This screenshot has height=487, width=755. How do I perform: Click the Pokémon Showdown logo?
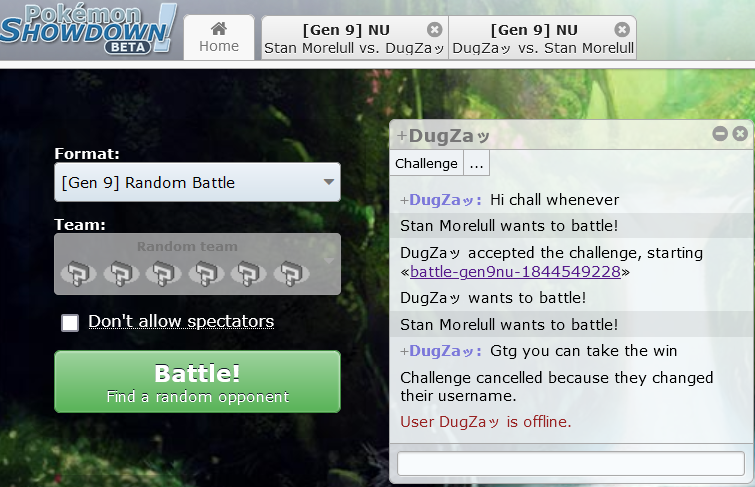click(x=88, y=28)
